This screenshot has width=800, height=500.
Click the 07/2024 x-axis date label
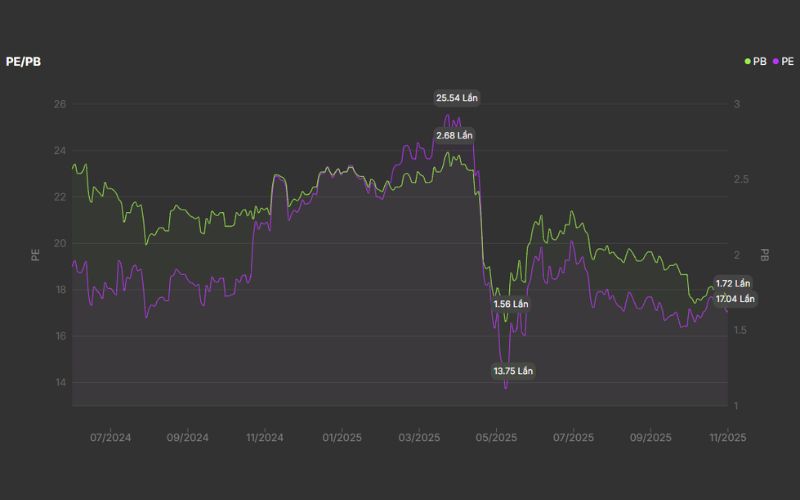click(110, 437)
